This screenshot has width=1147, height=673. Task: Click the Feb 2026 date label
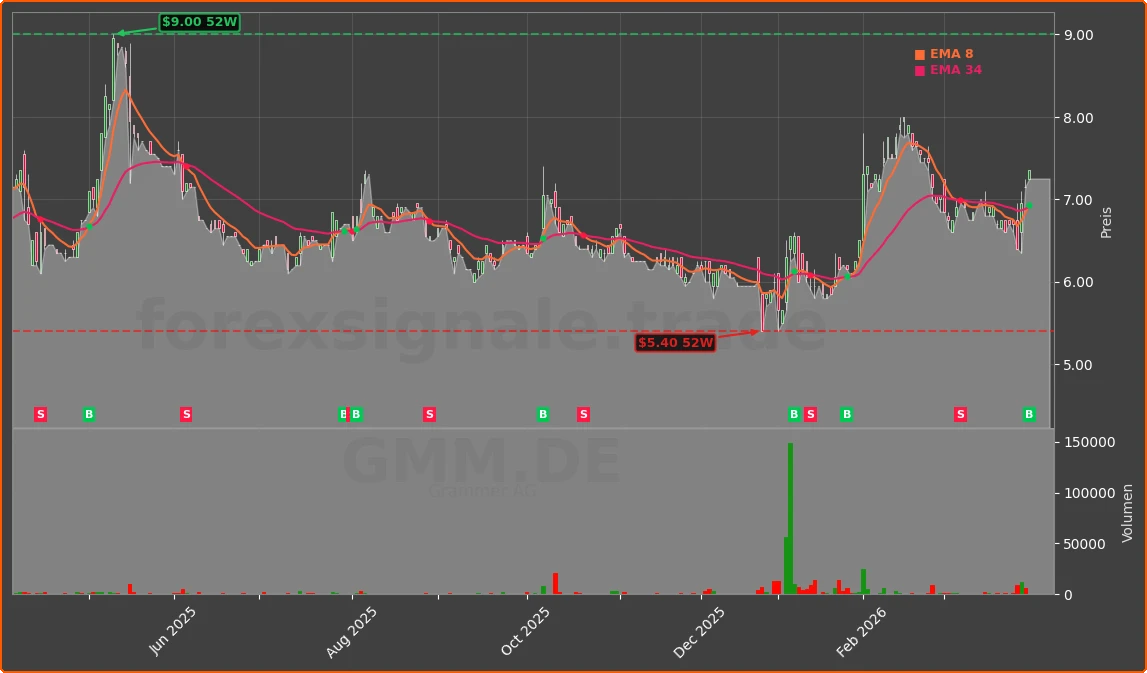click(x=861, y=631)
